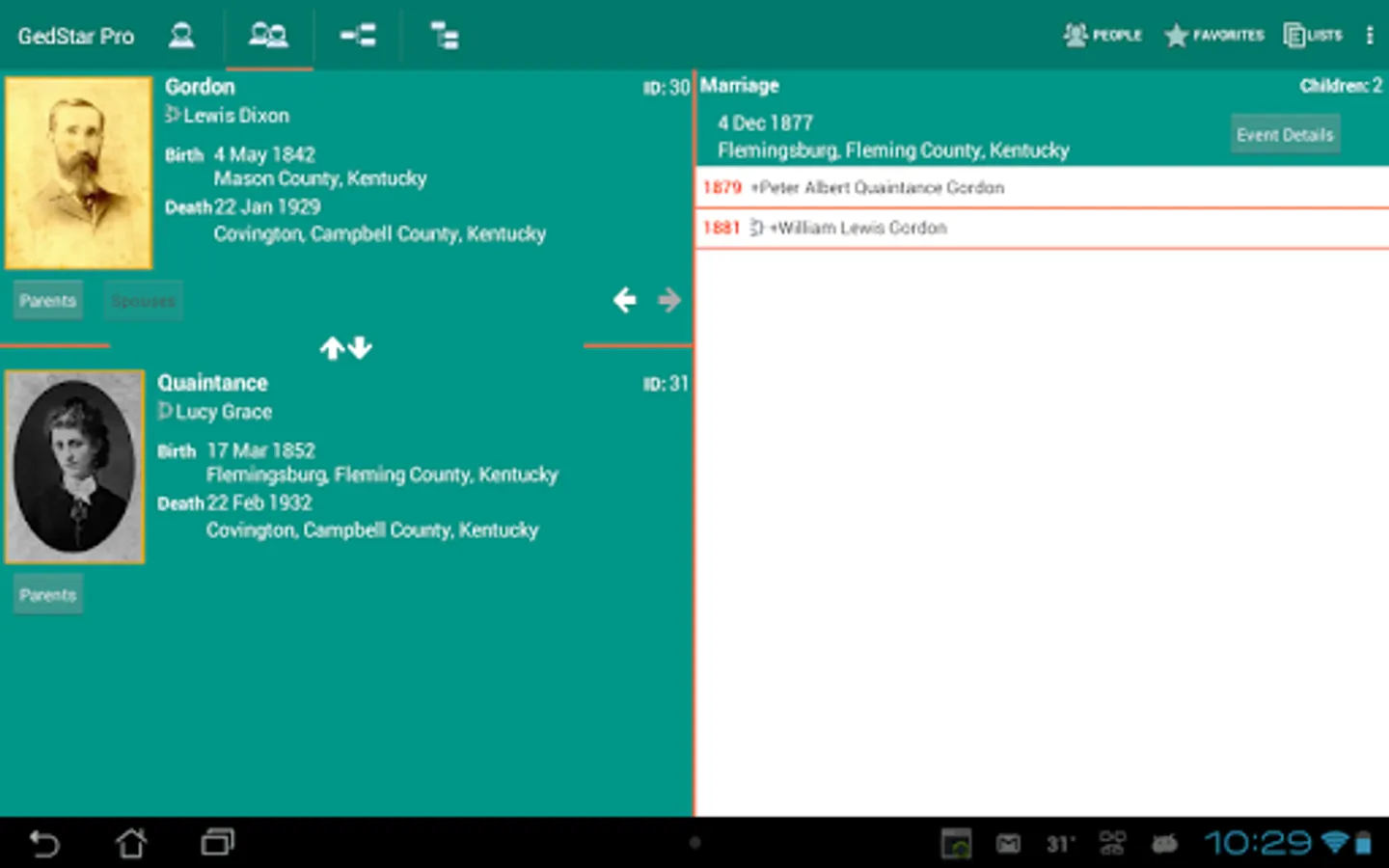View Lewis Dixon Gordon's portrait photo
1389x868 pixels.
78,173
